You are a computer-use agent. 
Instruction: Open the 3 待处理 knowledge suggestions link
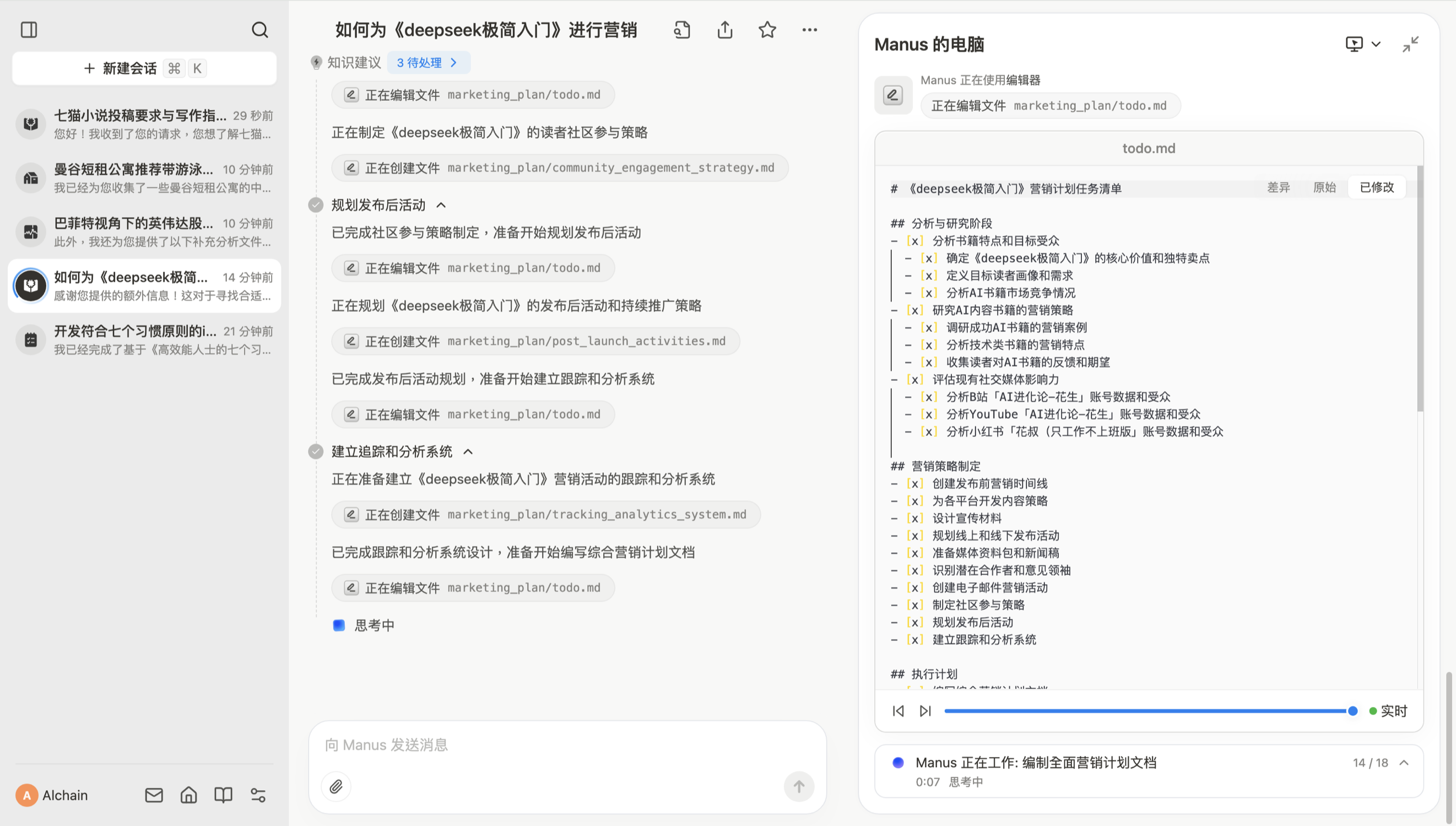(428, 62)
